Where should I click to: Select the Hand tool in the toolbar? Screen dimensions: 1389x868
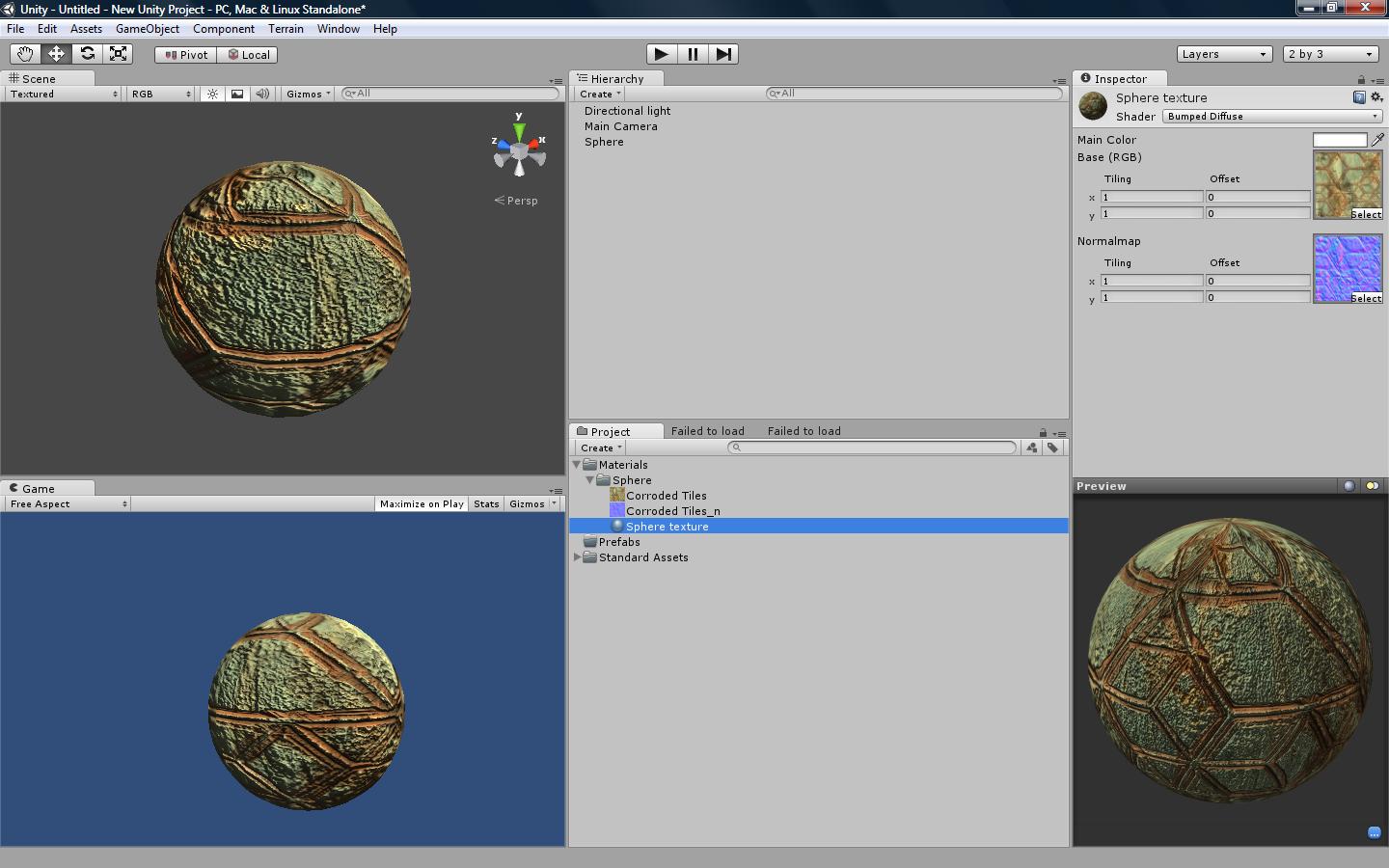(25, 54)
